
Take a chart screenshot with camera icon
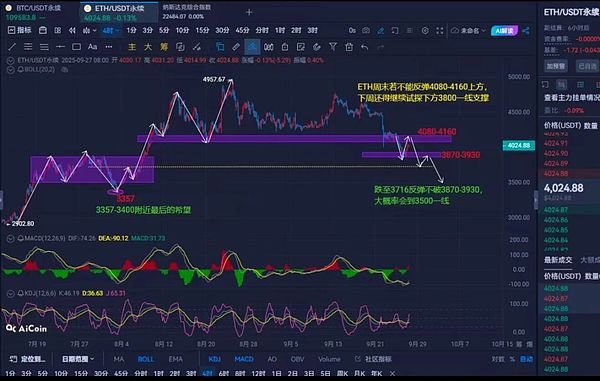click(366, 30)
